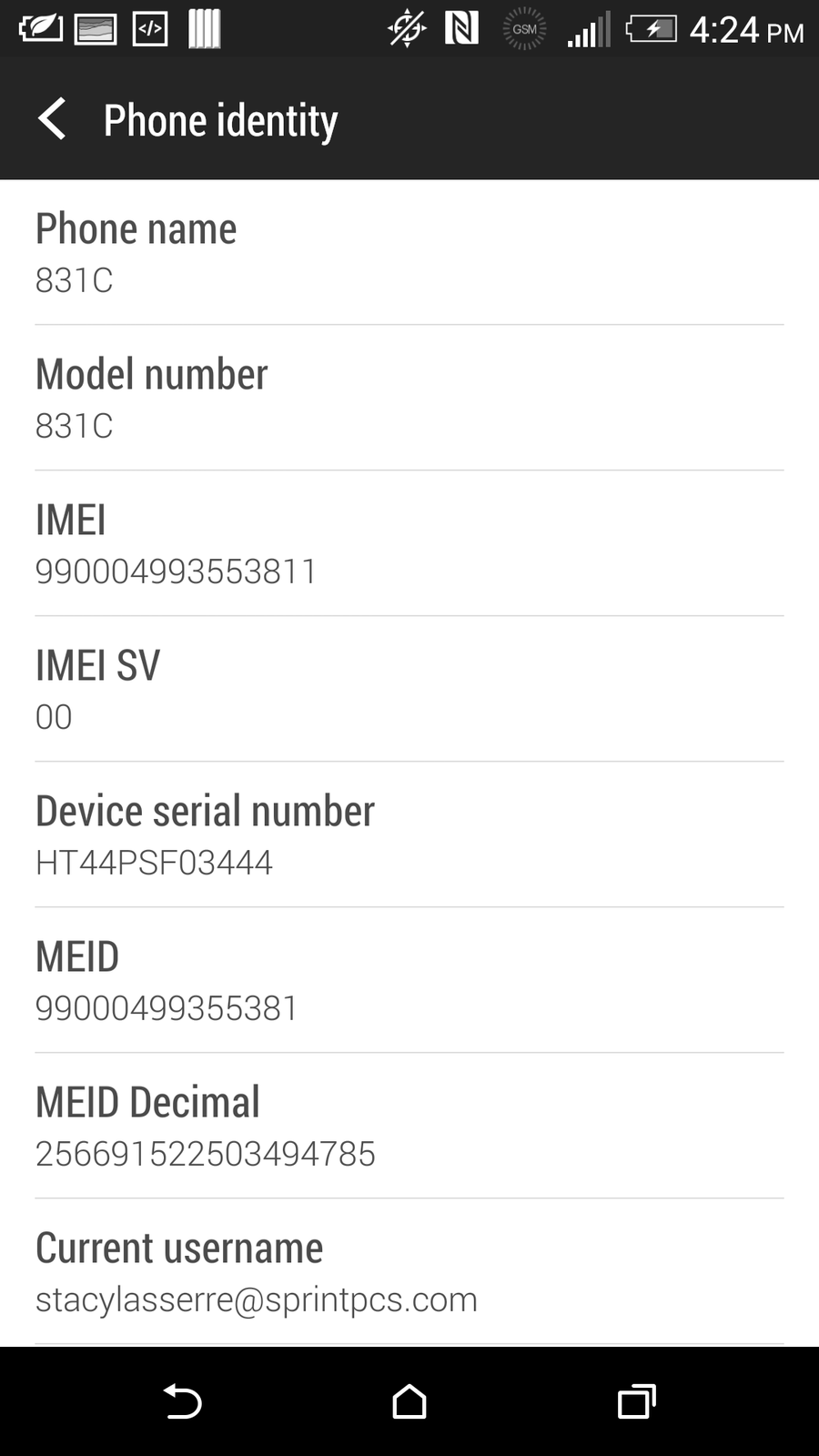The height and width of the screenshot is (1456, 819).
Task: Tap the GSM network indicator icon
Action: click(x=525, y=29)
